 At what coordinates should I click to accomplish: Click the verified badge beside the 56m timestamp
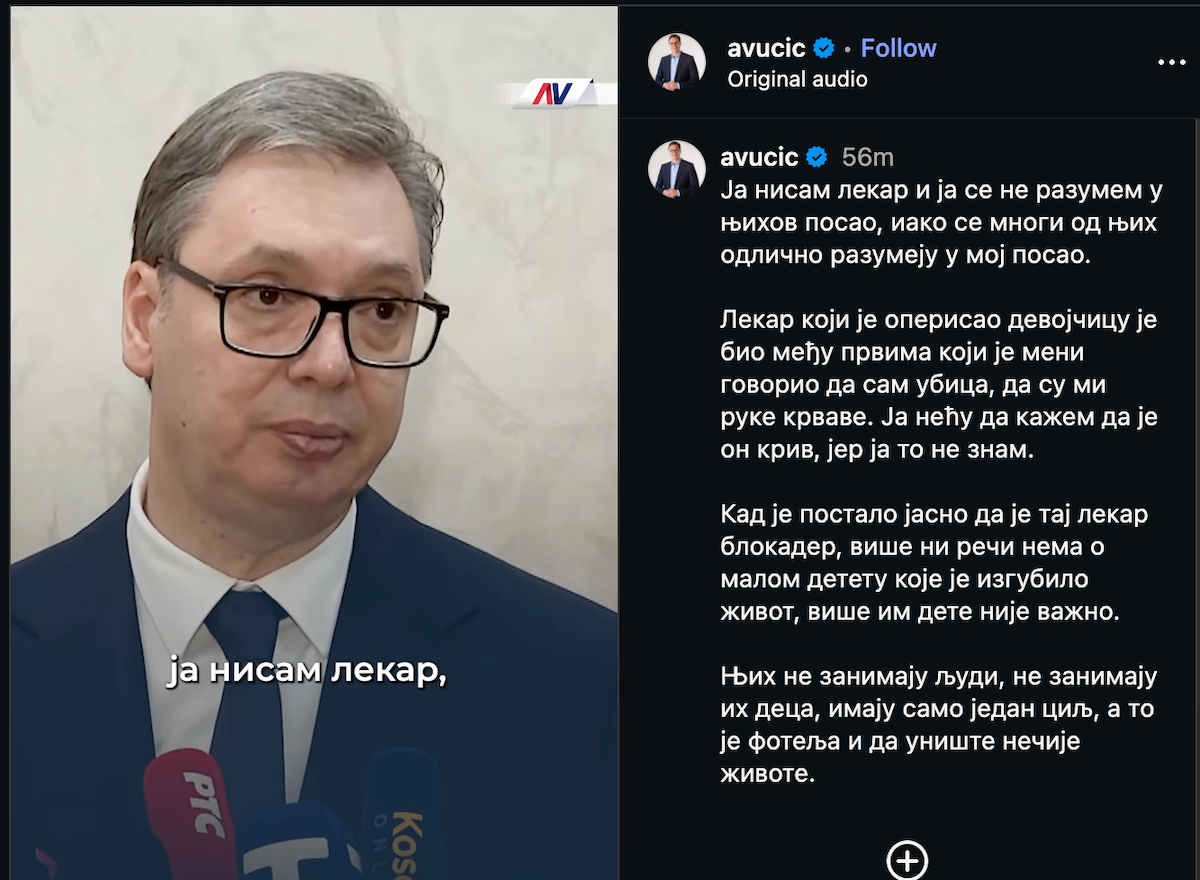coord(816,157)
